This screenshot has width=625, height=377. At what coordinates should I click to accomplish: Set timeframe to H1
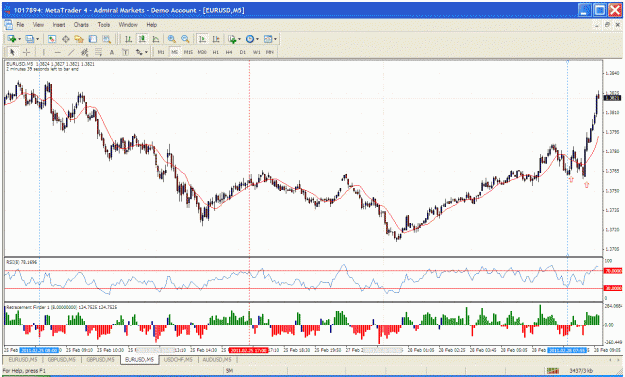[x=216, y=52]
